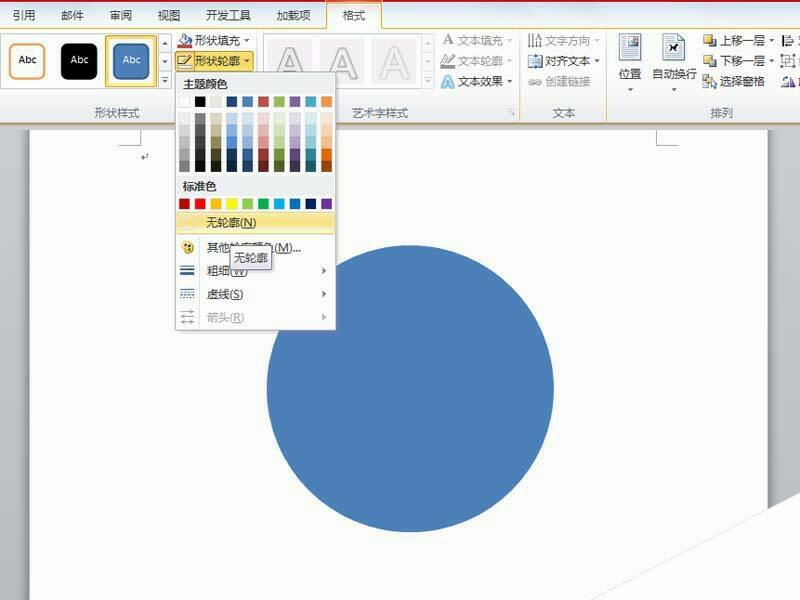Screen dimensions: 800x600
Task: Click the Text Outline icon
Action: 447,61
